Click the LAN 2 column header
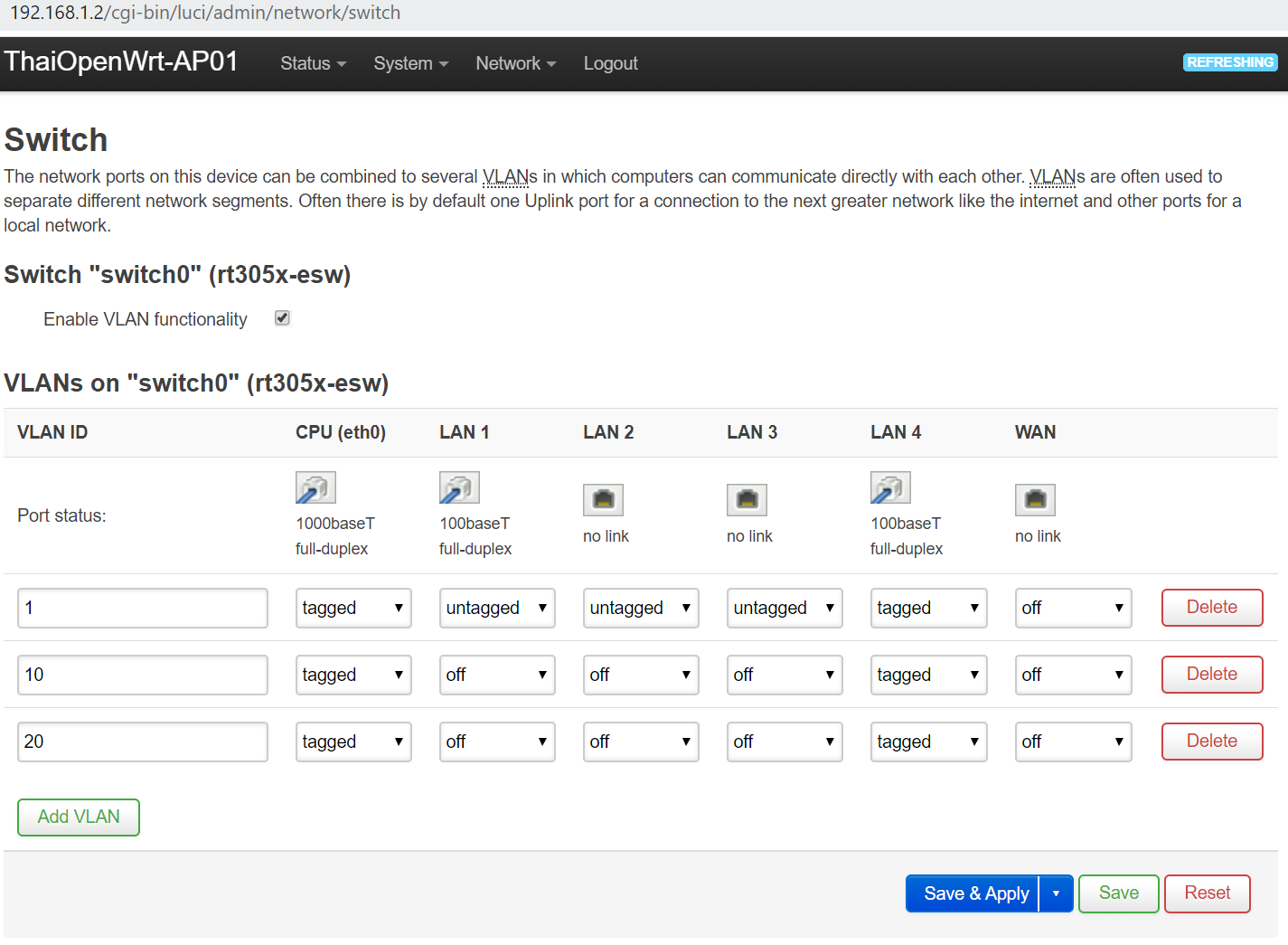1288x945 pixels. pos(608,432)
